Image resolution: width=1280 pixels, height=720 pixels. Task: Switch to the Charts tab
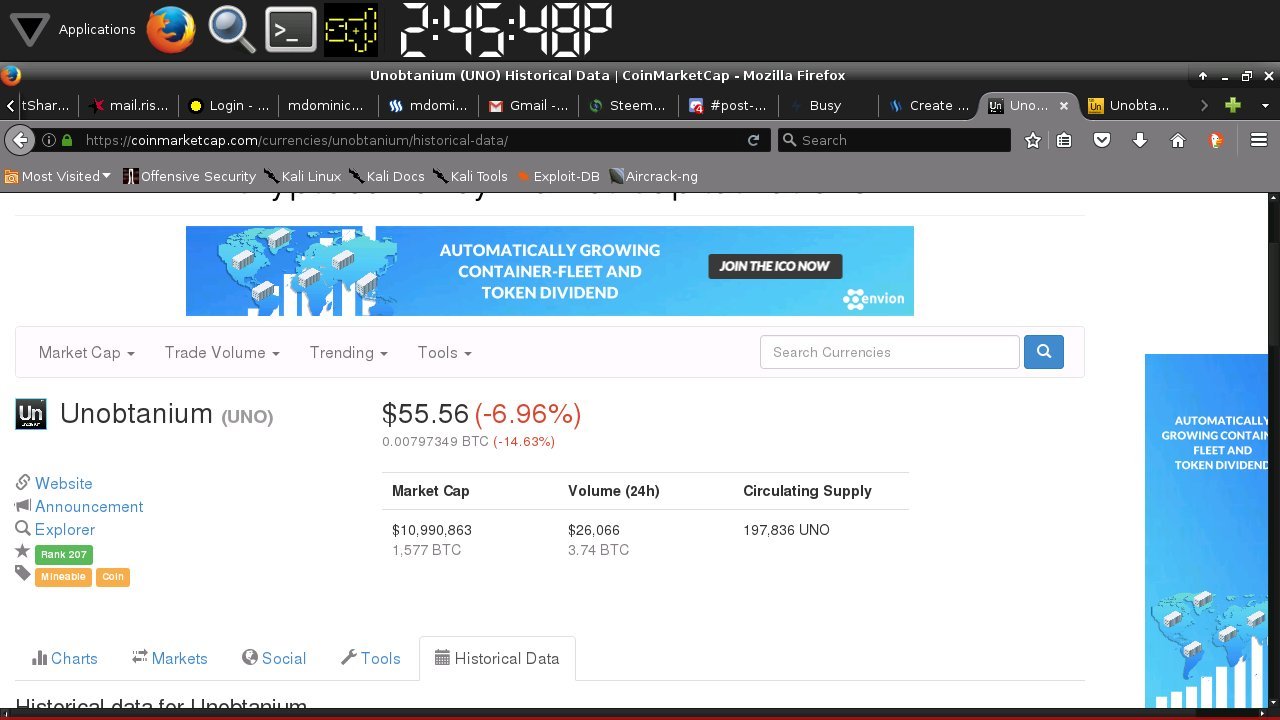point(65,658)
